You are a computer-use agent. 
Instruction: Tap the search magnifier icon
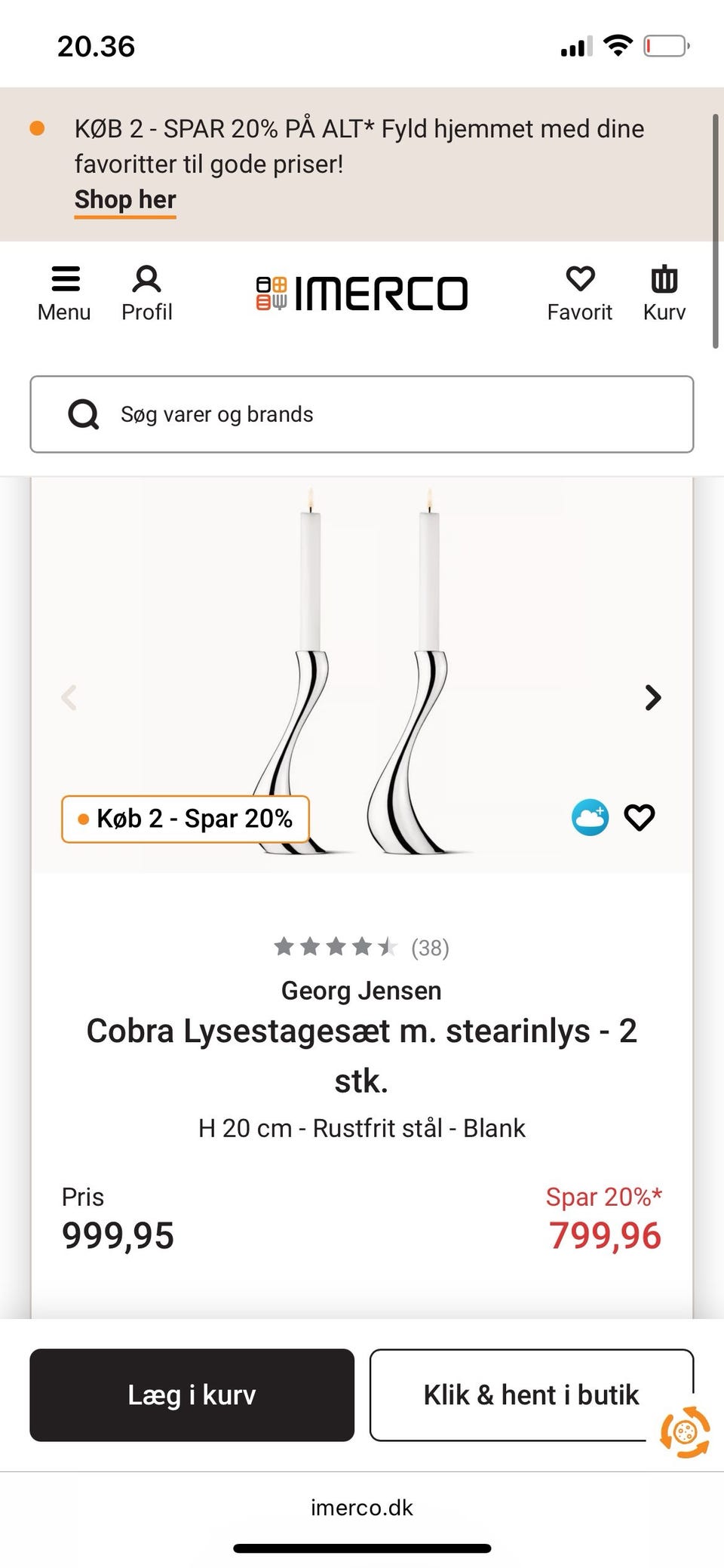[x=83, y=414]
